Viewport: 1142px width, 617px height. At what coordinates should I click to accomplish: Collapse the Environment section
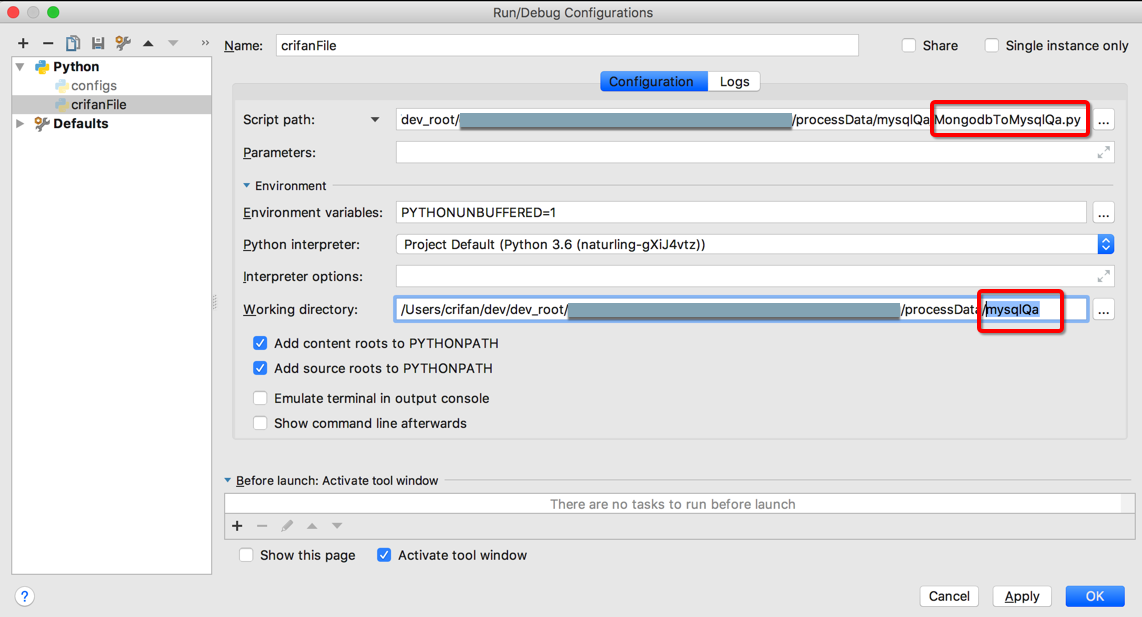[246, 186]
